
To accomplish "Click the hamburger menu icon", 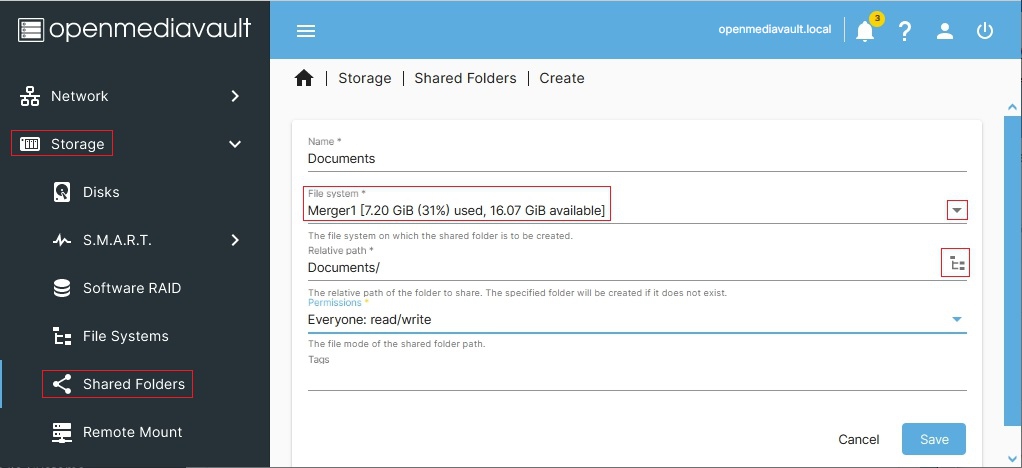I will coord(306,30).
